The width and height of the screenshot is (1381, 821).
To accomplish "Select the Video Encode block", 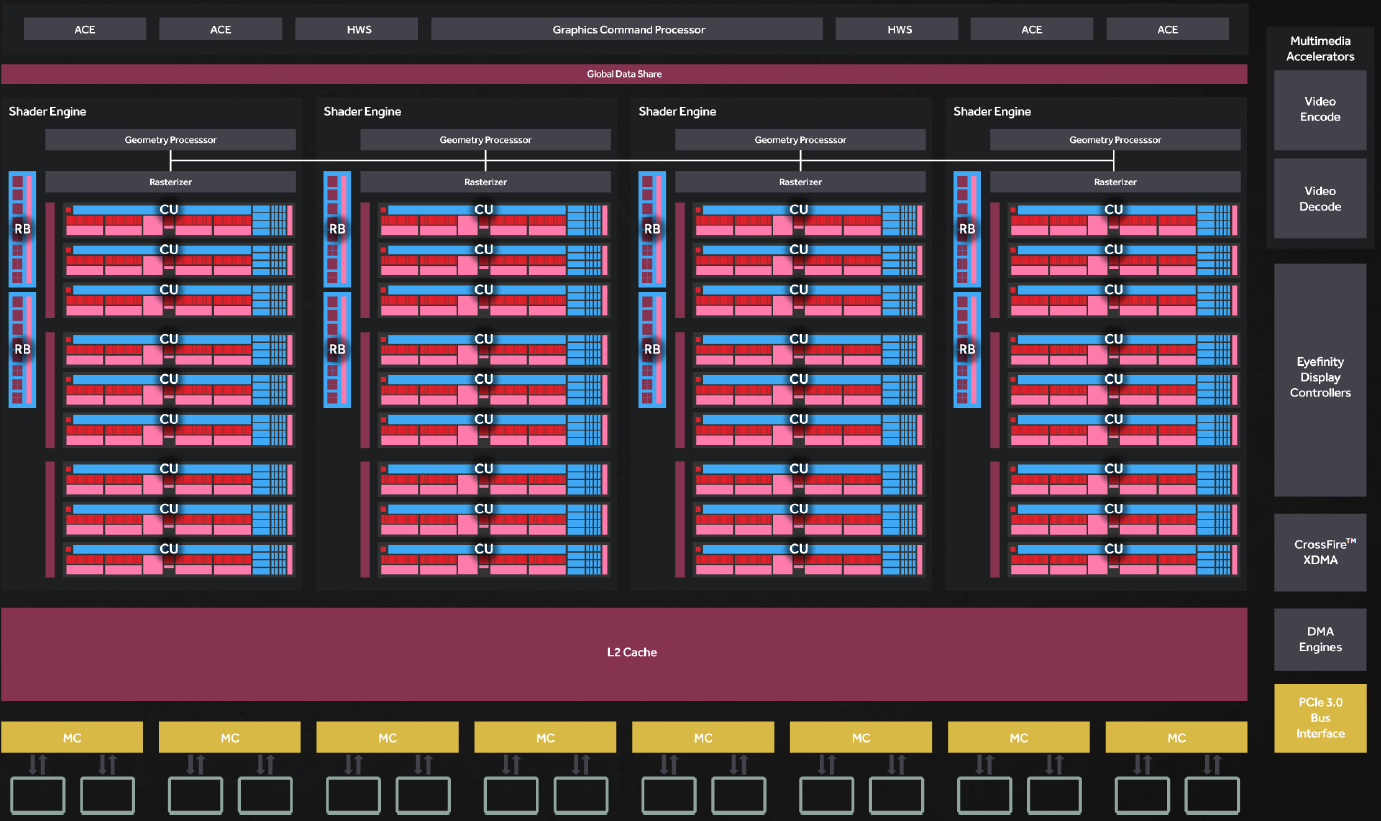I will [1319, 109].
